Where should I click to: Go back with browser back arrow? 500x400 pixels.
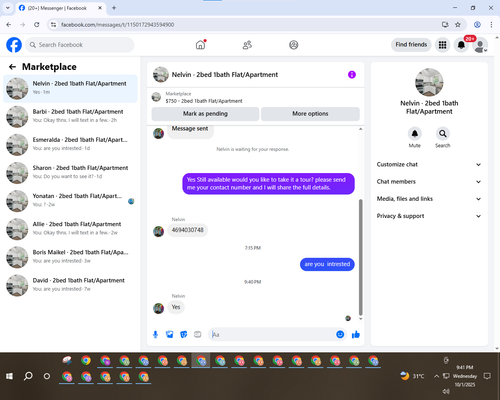coord(9,25)
